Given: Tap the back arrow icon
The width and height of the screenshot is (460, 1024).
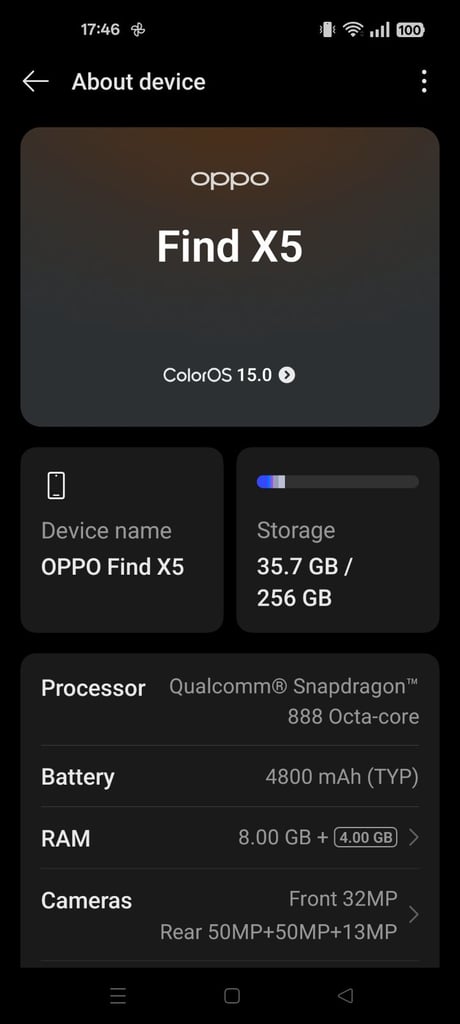Looking at the screenshot, I should (x=36, y=82).
